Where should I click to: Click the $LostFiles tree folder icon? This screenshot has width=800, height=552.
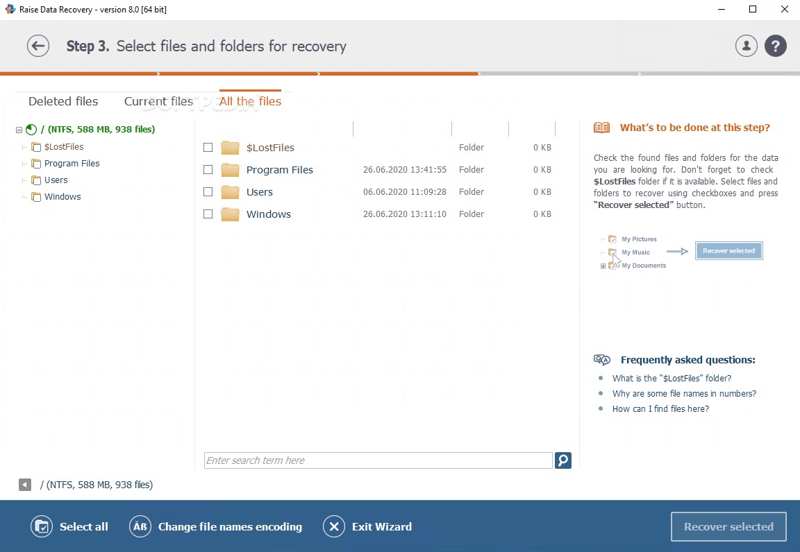pyautogui.click(x=36, y=147)
